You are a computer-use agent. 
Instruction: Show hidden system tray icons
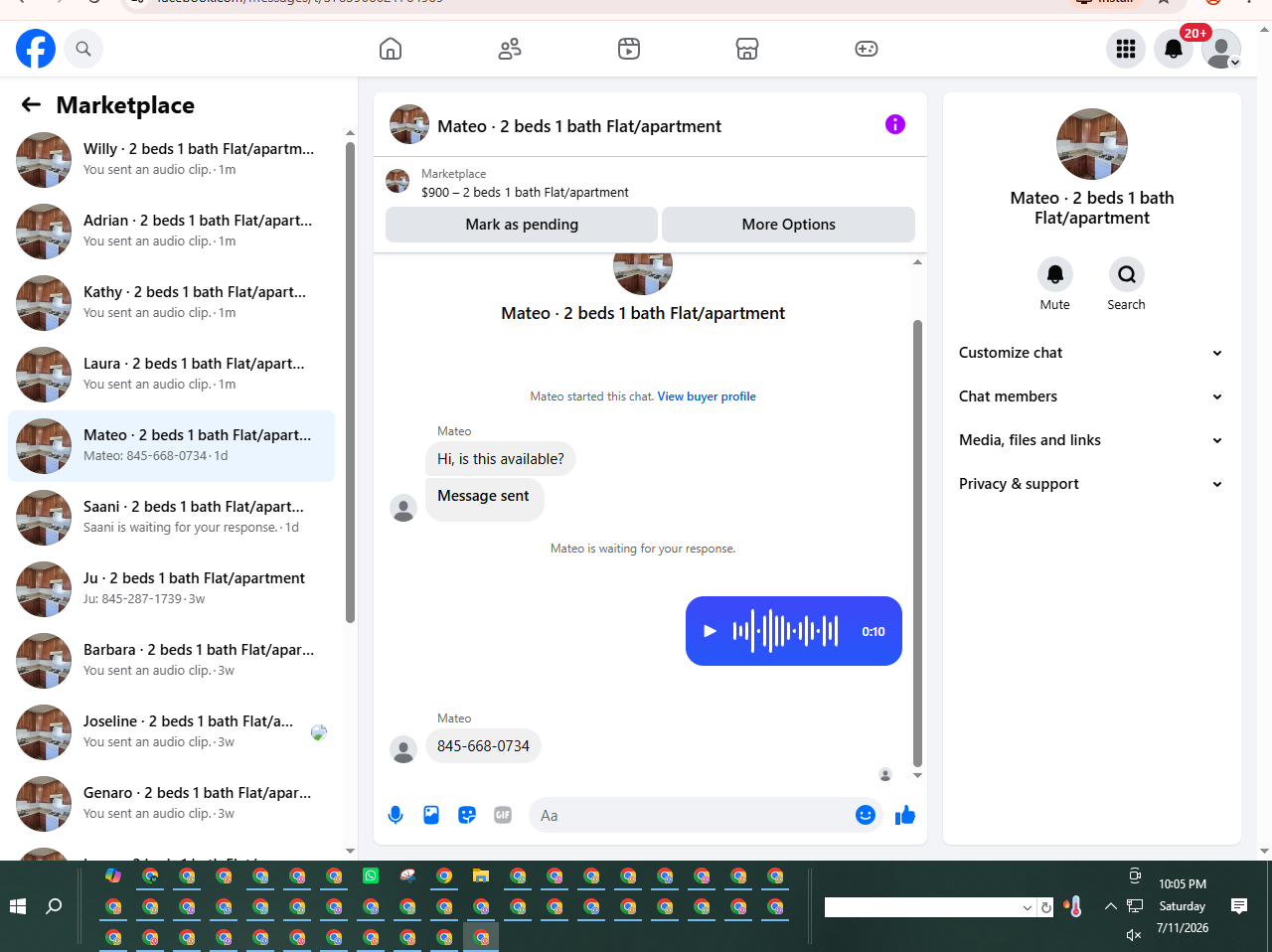(1111, 906)
